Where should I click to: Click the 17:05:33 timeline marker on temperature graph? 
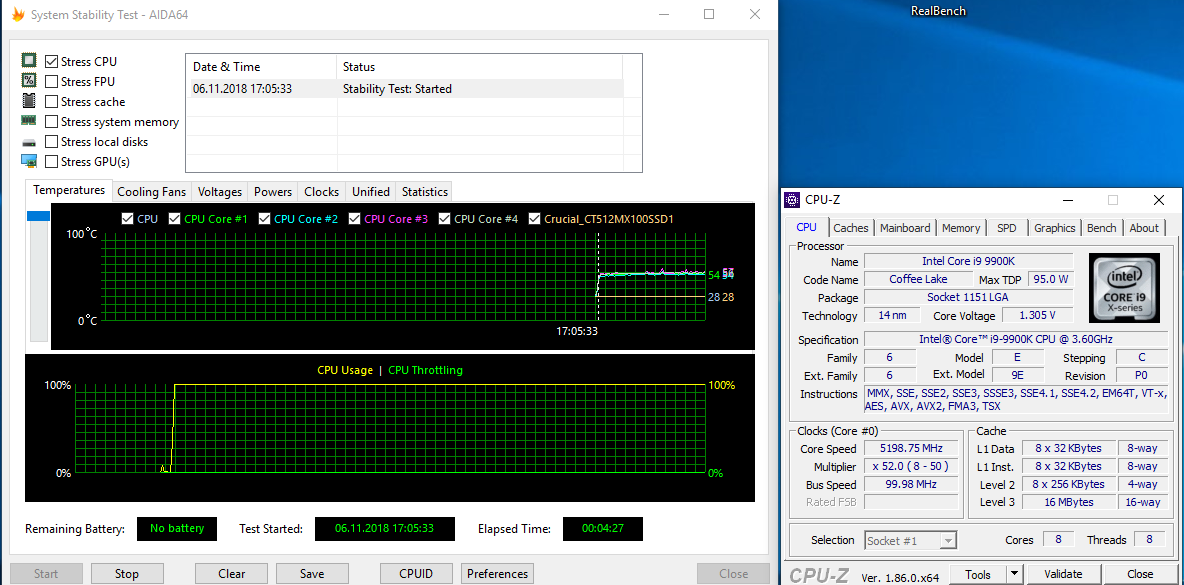click(577, 331)
